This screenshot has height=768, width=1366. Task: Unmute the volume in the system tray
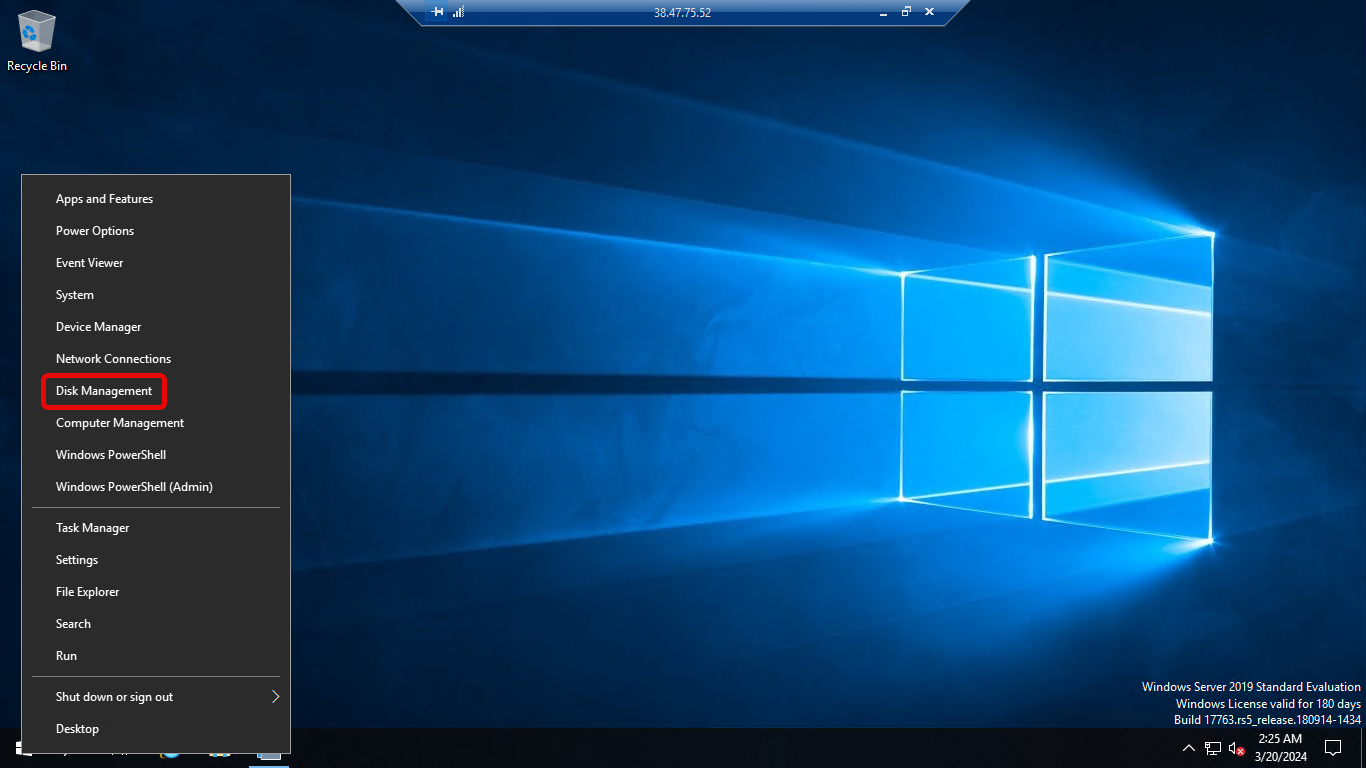[1236, 748]
